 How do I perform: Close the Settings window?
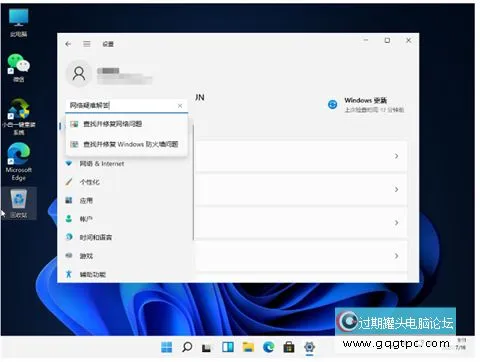(x=409, y=40)
